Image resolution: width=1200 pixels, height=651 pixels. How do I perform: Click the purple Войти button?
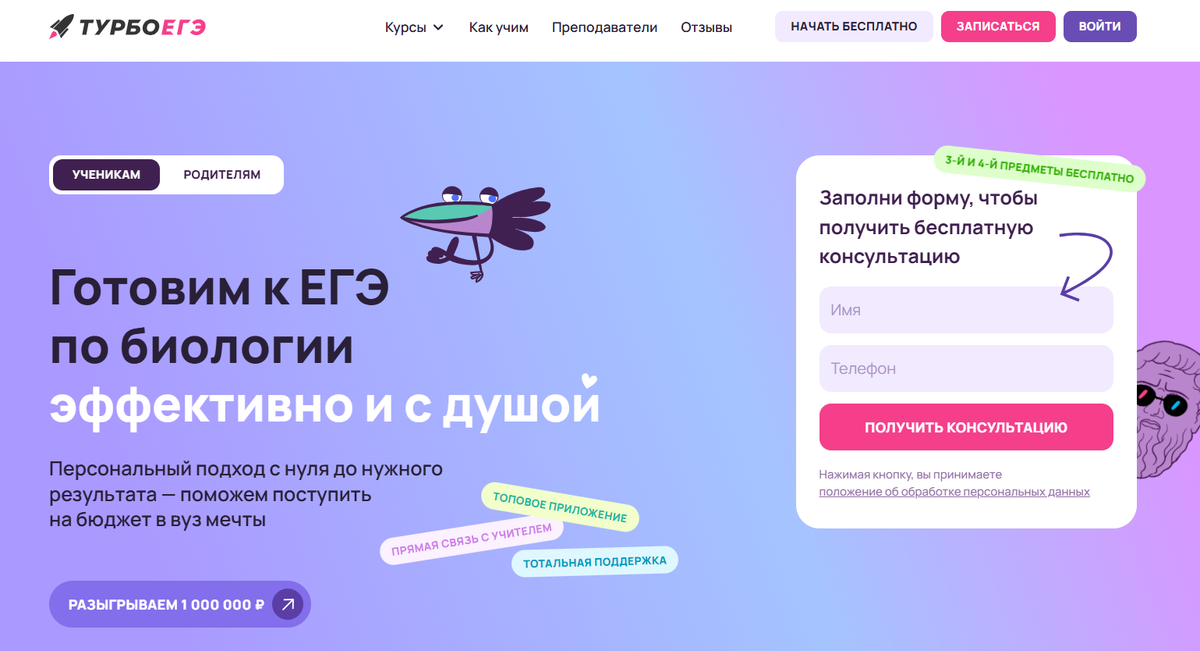tap(1100, 26)
